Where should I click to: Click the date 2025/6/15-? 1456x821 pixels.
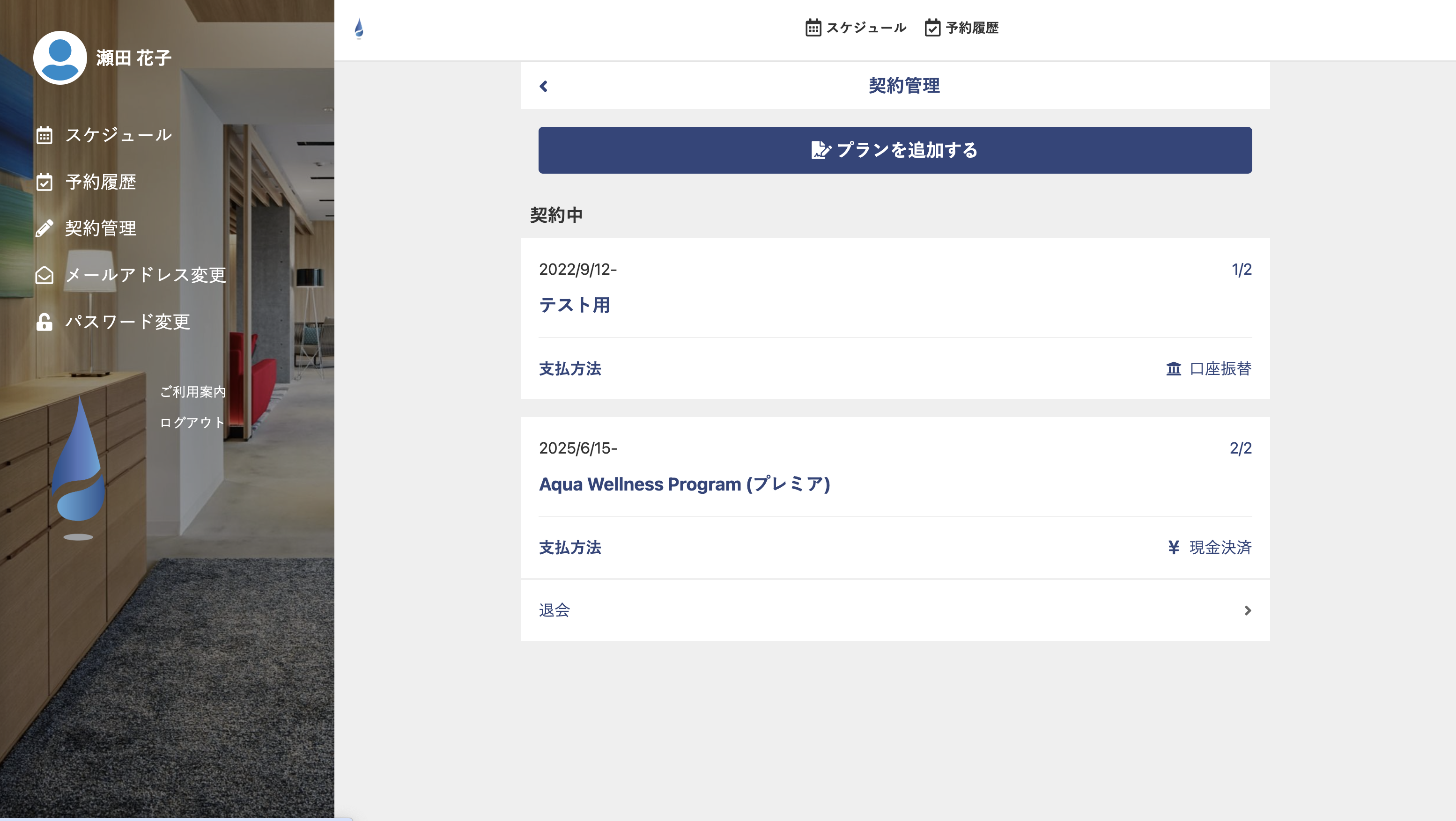coord(577,448)
